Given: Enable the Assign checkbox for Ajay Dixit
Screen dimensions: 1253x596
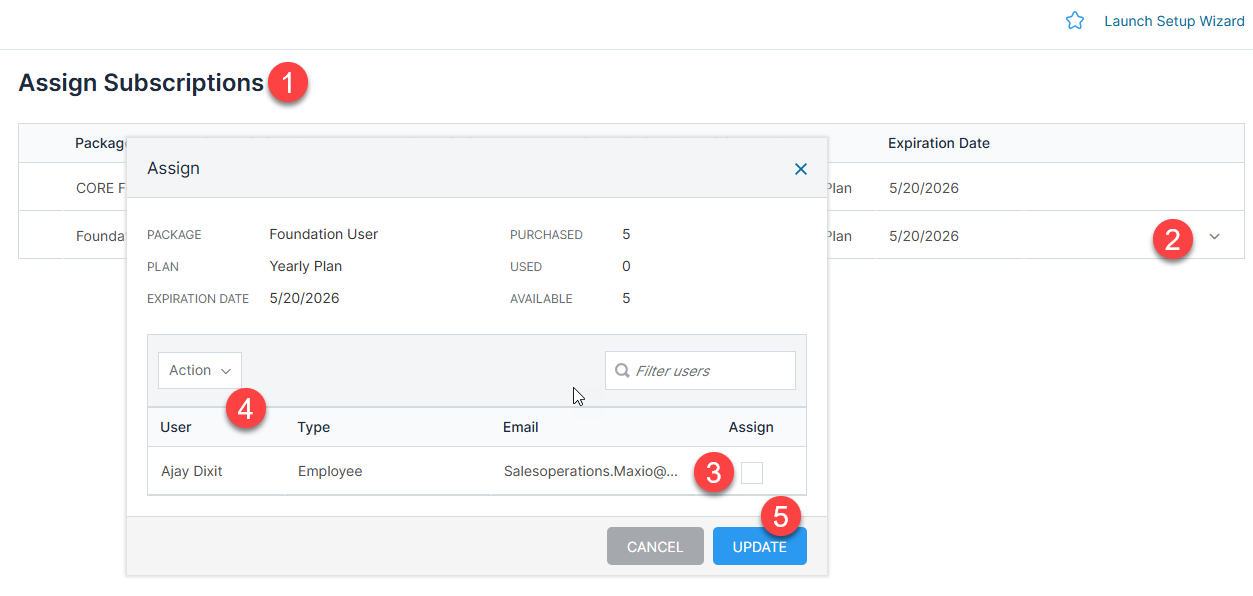Looking at the screenshot, I should tap(751, 471).
